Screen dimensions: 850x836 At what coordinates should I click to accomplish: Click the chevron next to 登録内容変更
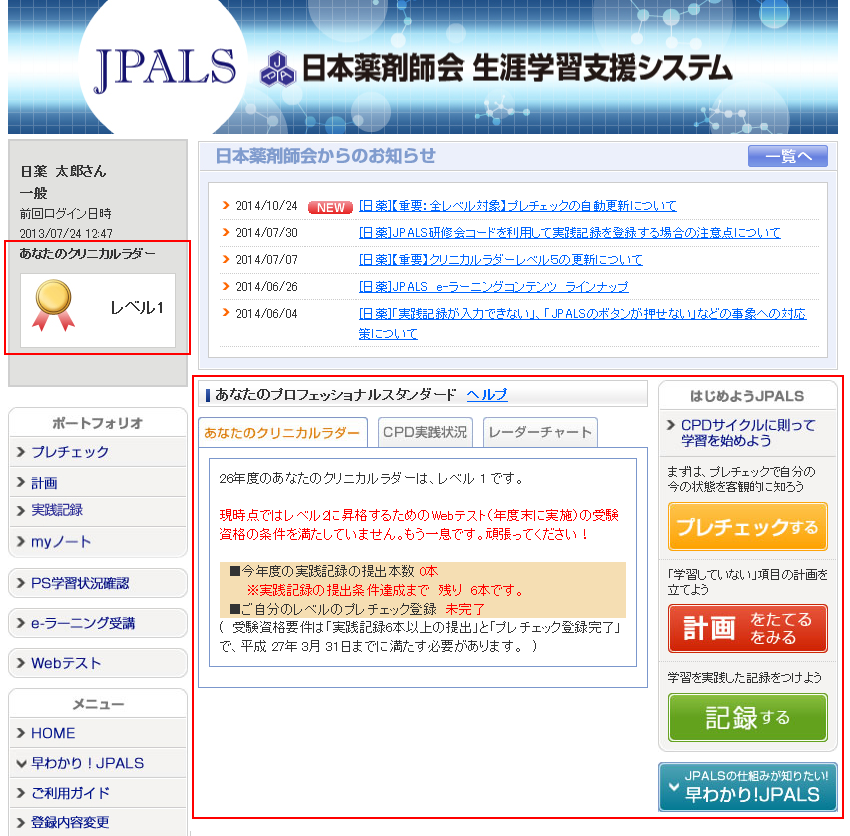coord(21,822)
